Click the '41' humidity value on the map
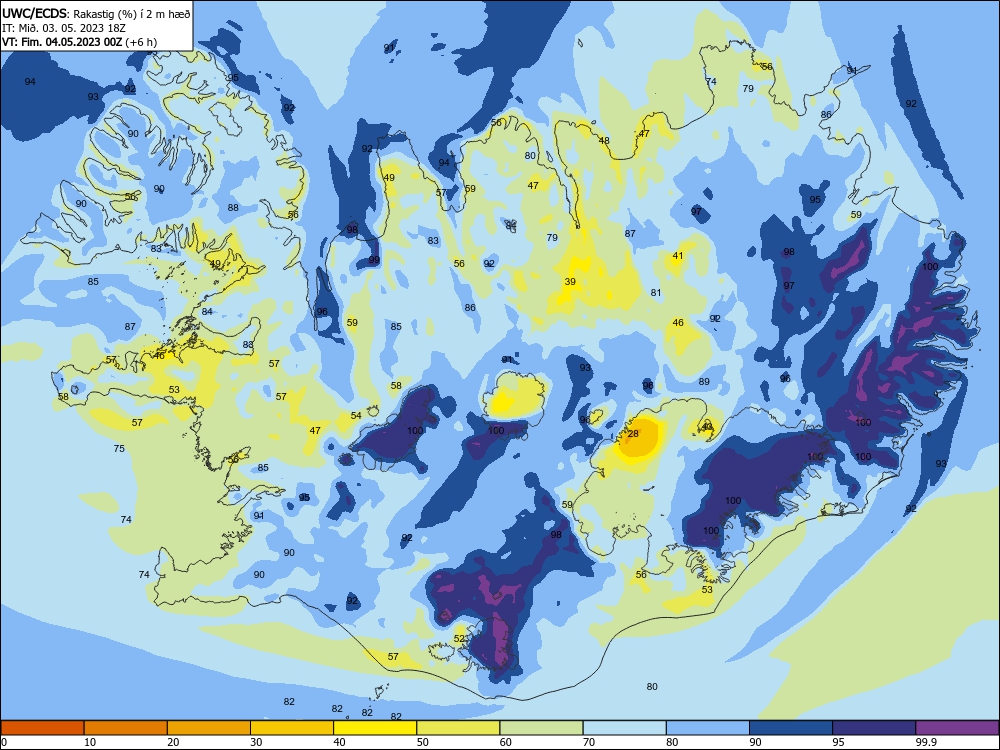 pyautogui.click(x=678, y=256)
